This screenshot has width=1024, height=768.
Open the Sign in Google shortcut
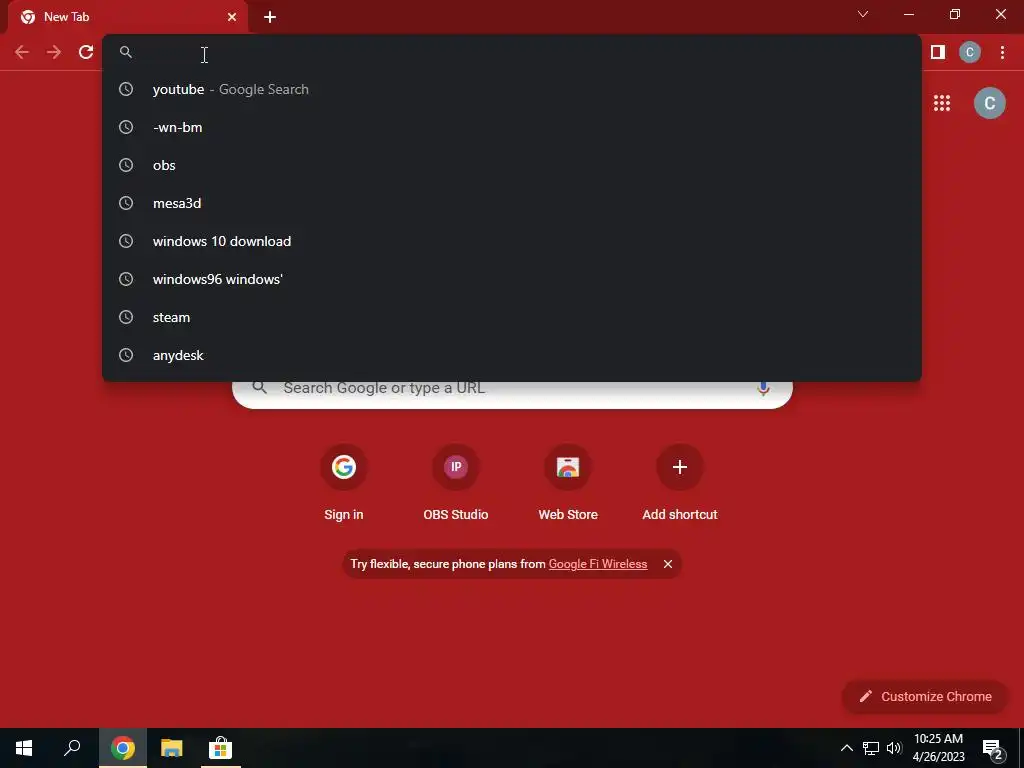344,483
